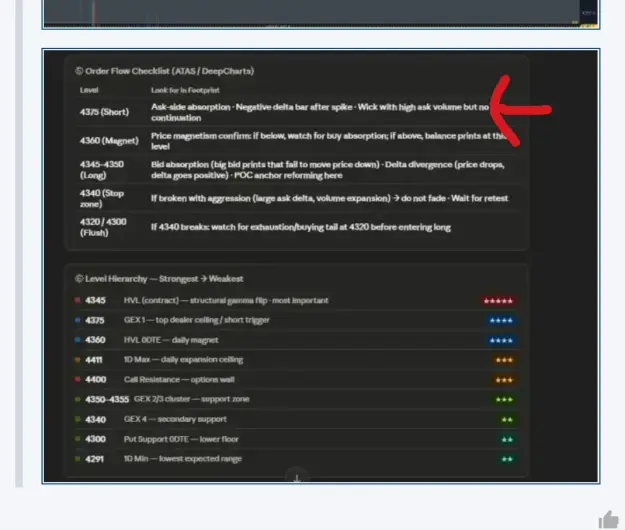Click the blue bullet beside 4375 hierarchy row
The image size is (625, 530).
77,320
